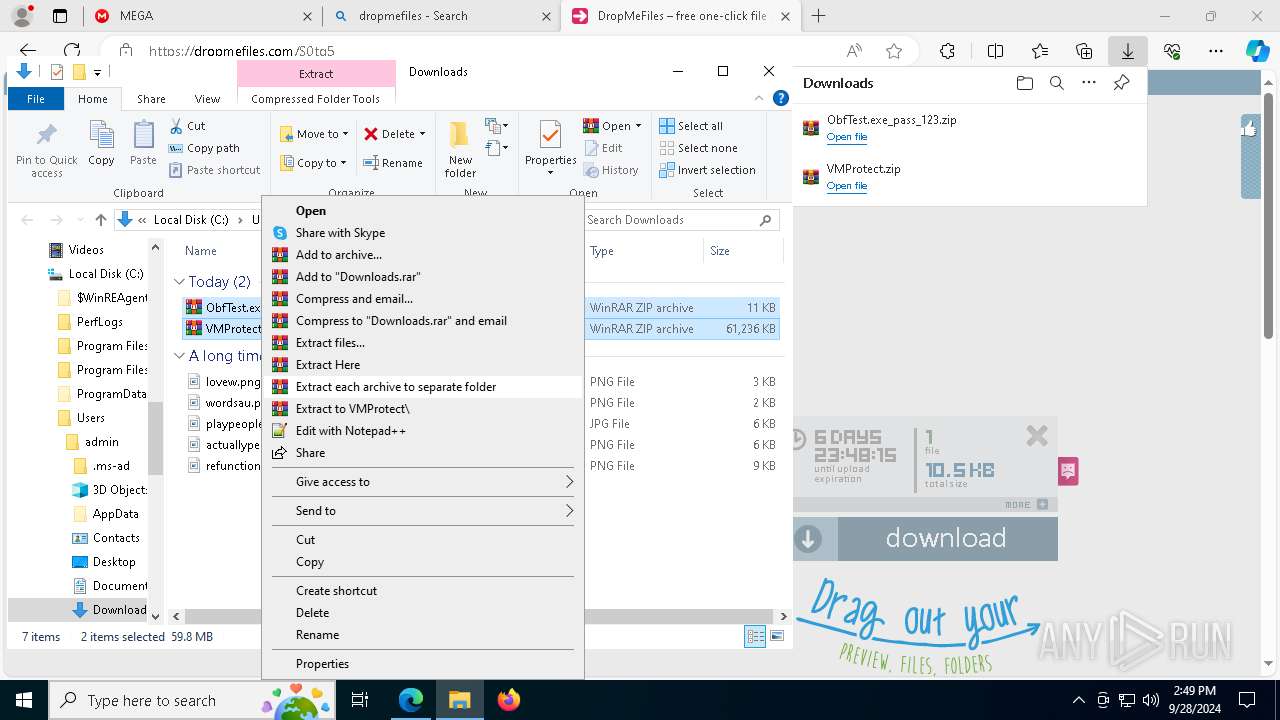Image resolution: width=1280 pixels, height=720 pixels.
Task: Open Task View on taskbar
Action: 360,700
